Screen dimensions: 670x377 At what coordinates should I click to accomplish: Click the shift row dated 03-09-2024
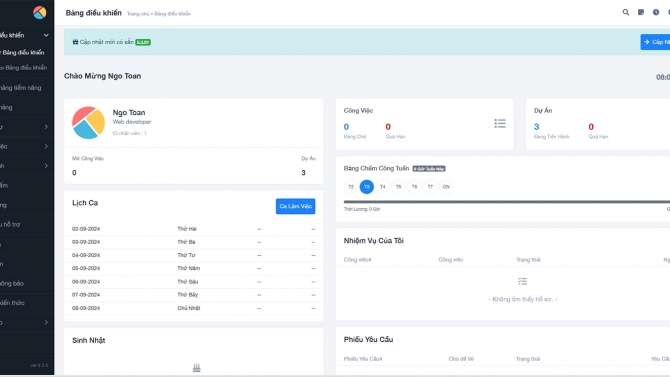click(194, 242)
